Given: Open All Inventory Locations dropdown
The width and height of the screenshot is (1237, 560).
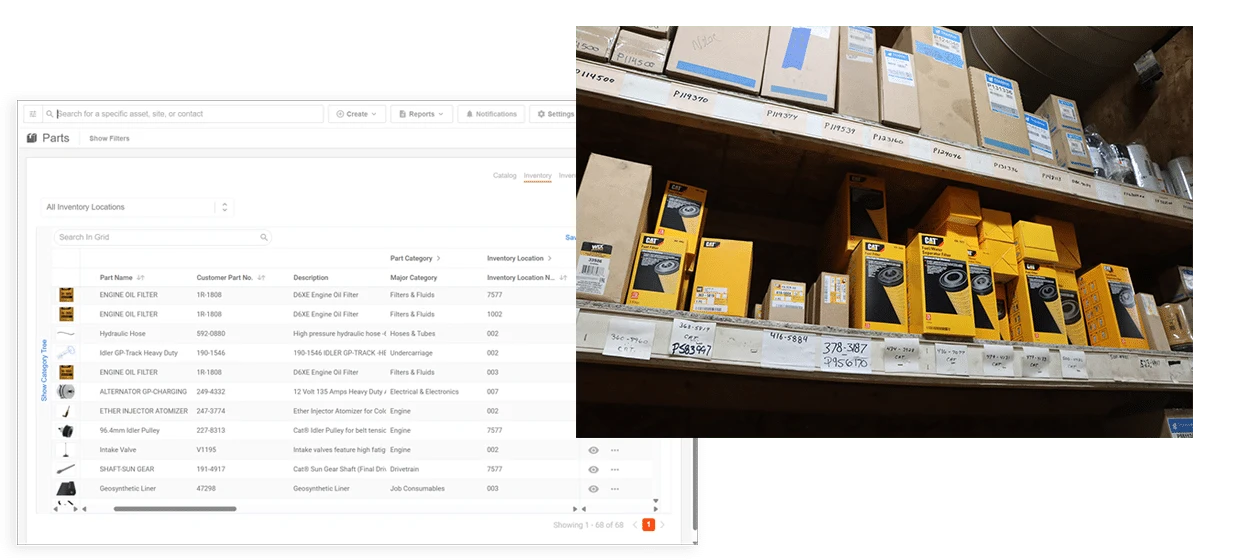Looking at the screenshot, I should [138, 207].
